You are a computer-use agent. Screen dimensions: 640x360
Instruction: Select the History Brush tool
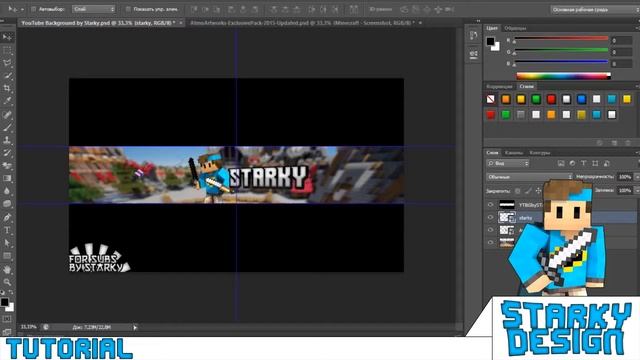[x=7, y=153]
